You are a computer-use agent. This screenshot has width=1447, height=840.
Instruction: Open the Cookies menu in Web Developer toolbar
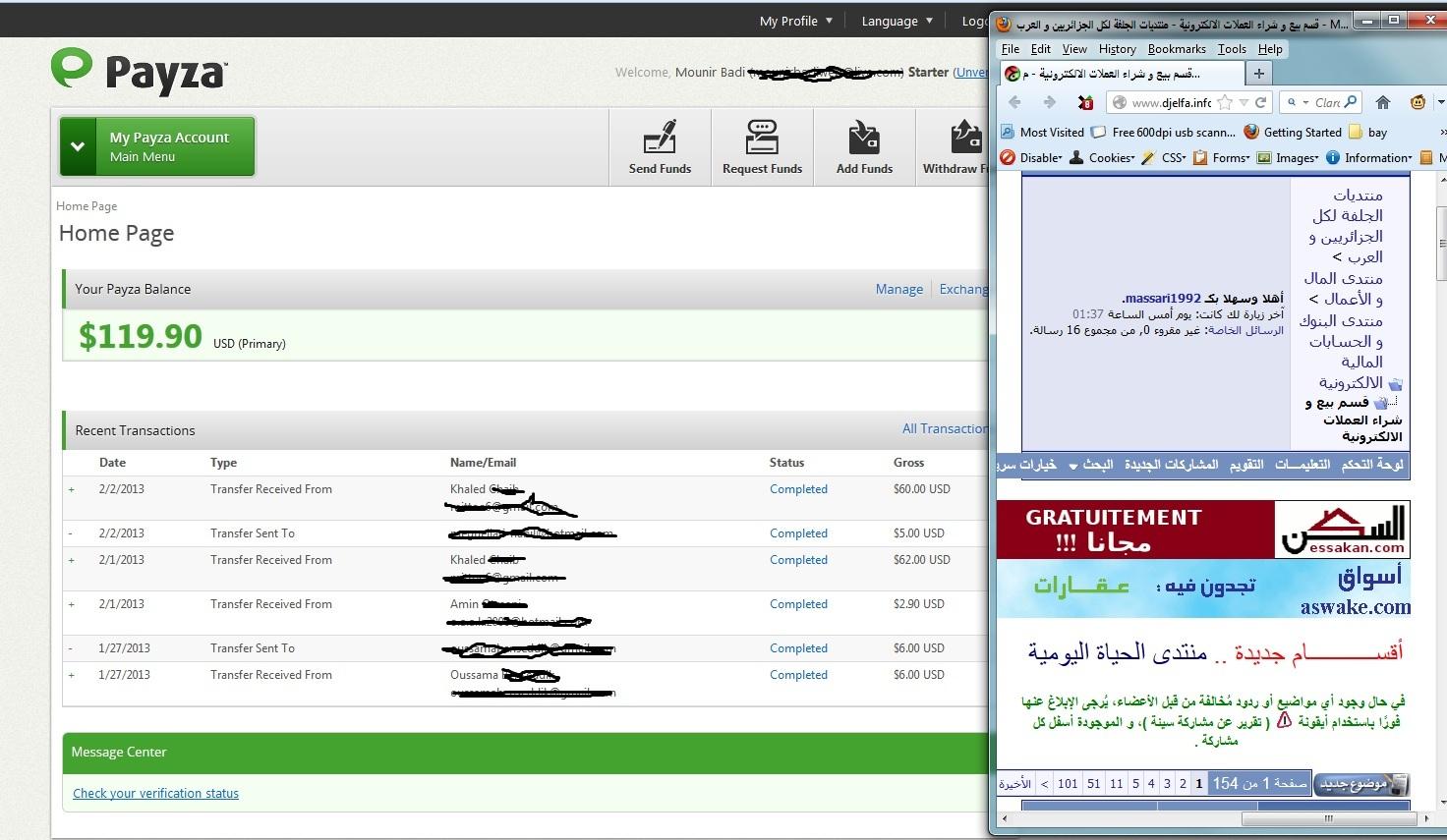1102,157
